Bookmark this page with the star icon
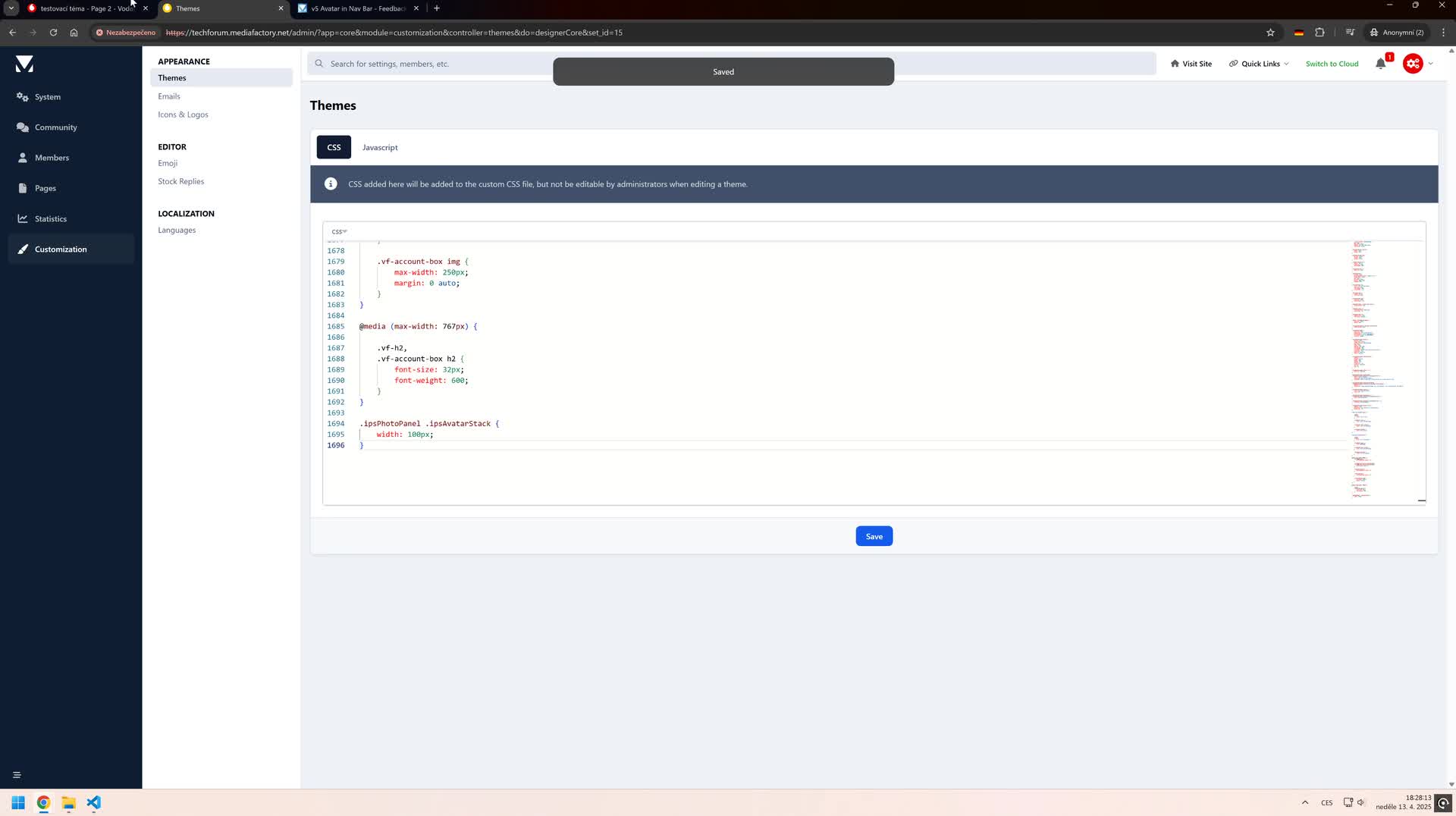The width and height of the screenshot is (1456, 816). coord(1270,33)
